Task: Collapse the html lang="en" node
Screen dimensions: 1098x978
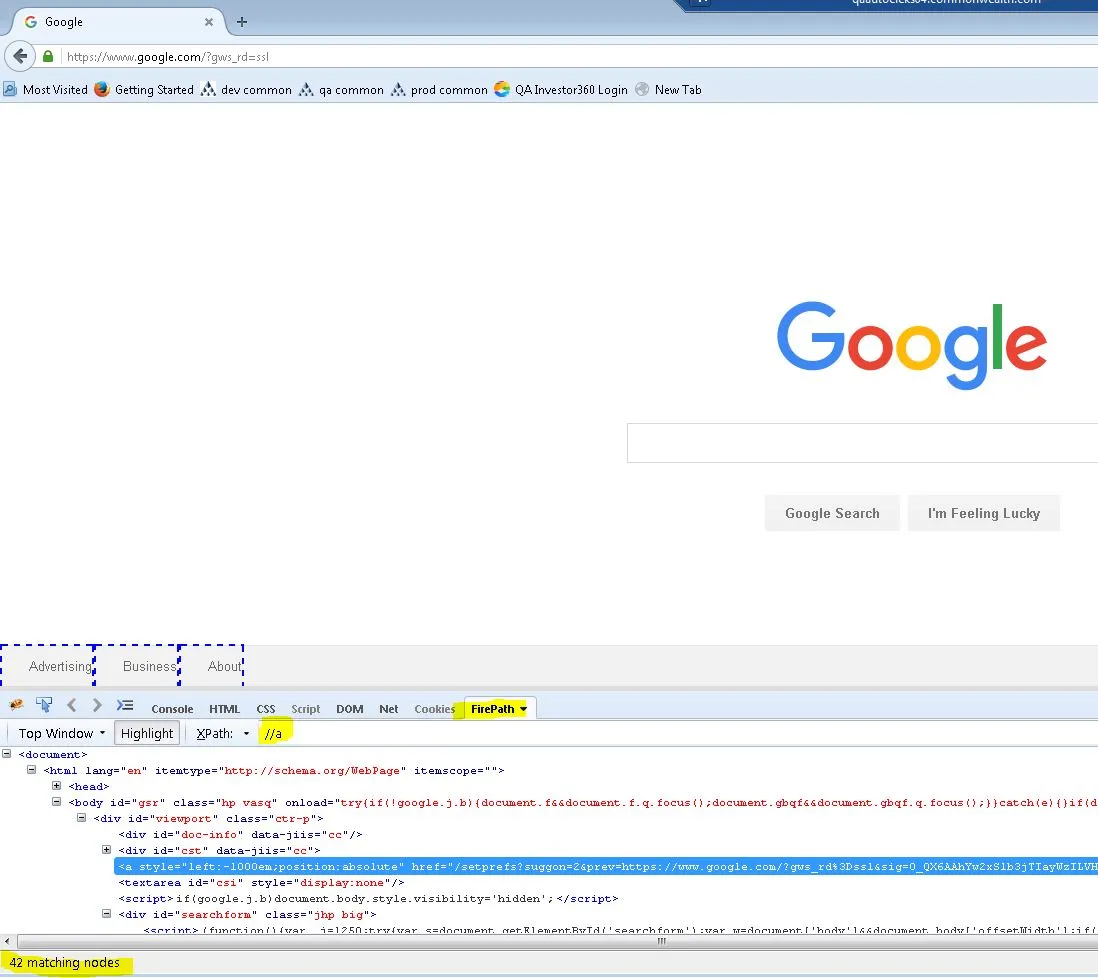Action: click(x=32, y=770)
